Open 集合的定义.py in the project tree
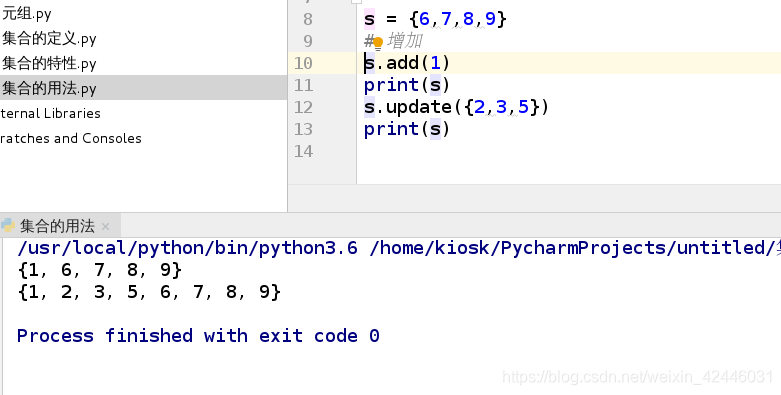The width and height of the screenshot is (781, 395). (49, 38)
